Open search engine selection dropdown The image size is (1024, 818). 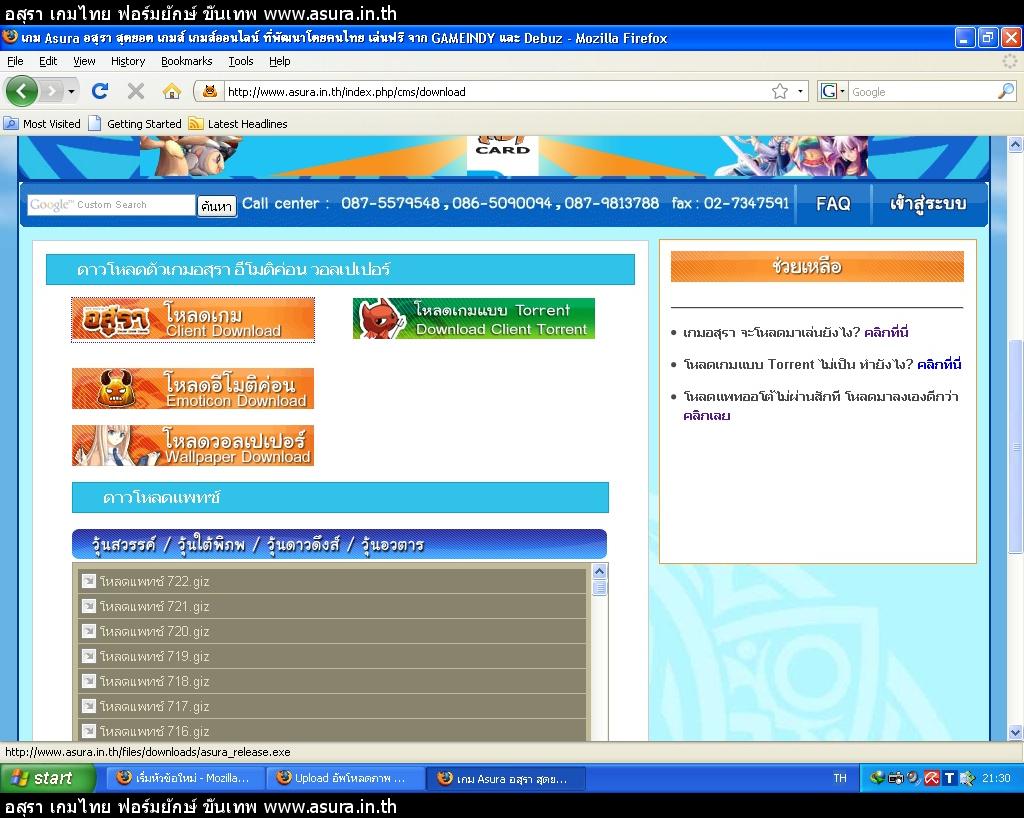(x=842, y=91)
